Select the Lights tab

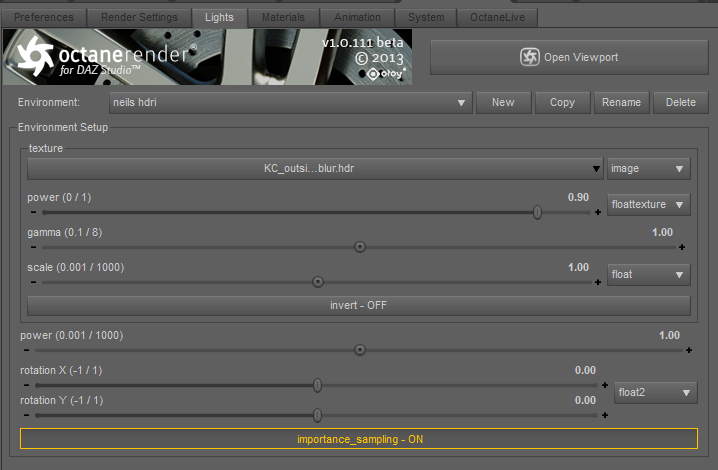click(219, 17)
